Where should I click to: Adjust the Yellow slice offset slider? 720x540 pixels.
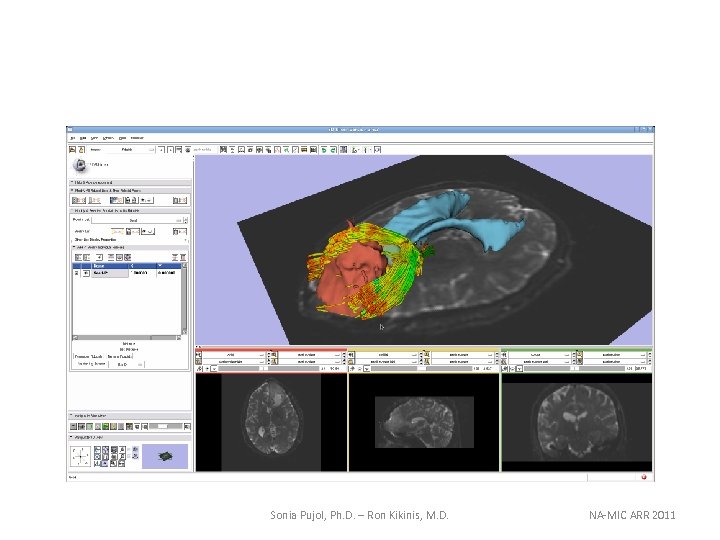point(422,368)
